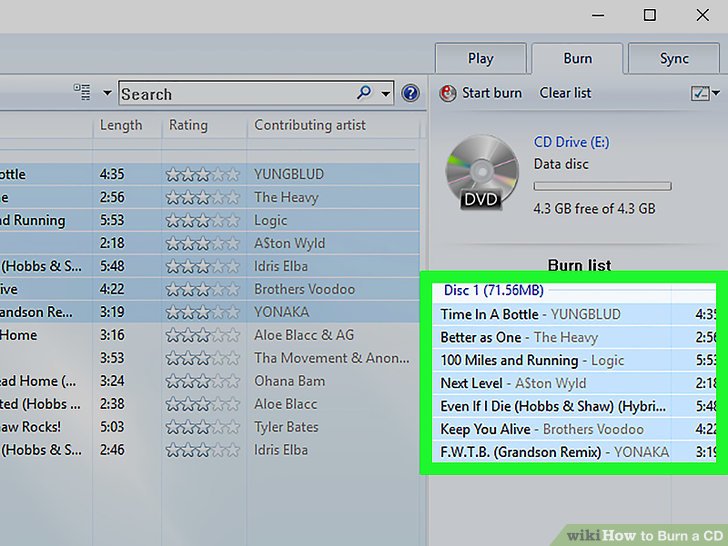
Task: Select Better as One in burn list
Action: coord(574,337)
